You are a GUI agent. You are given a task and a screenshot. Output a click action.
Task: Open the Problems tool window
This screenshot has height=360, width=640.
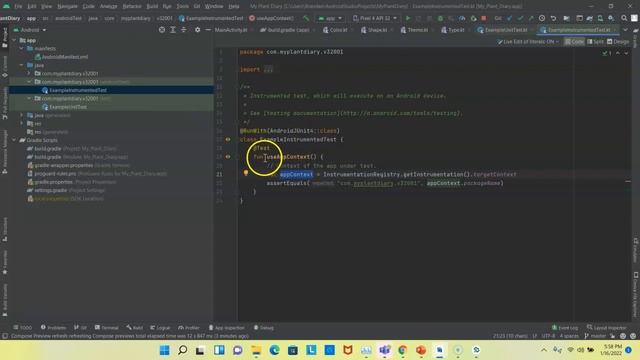click(x=53, y=328)
